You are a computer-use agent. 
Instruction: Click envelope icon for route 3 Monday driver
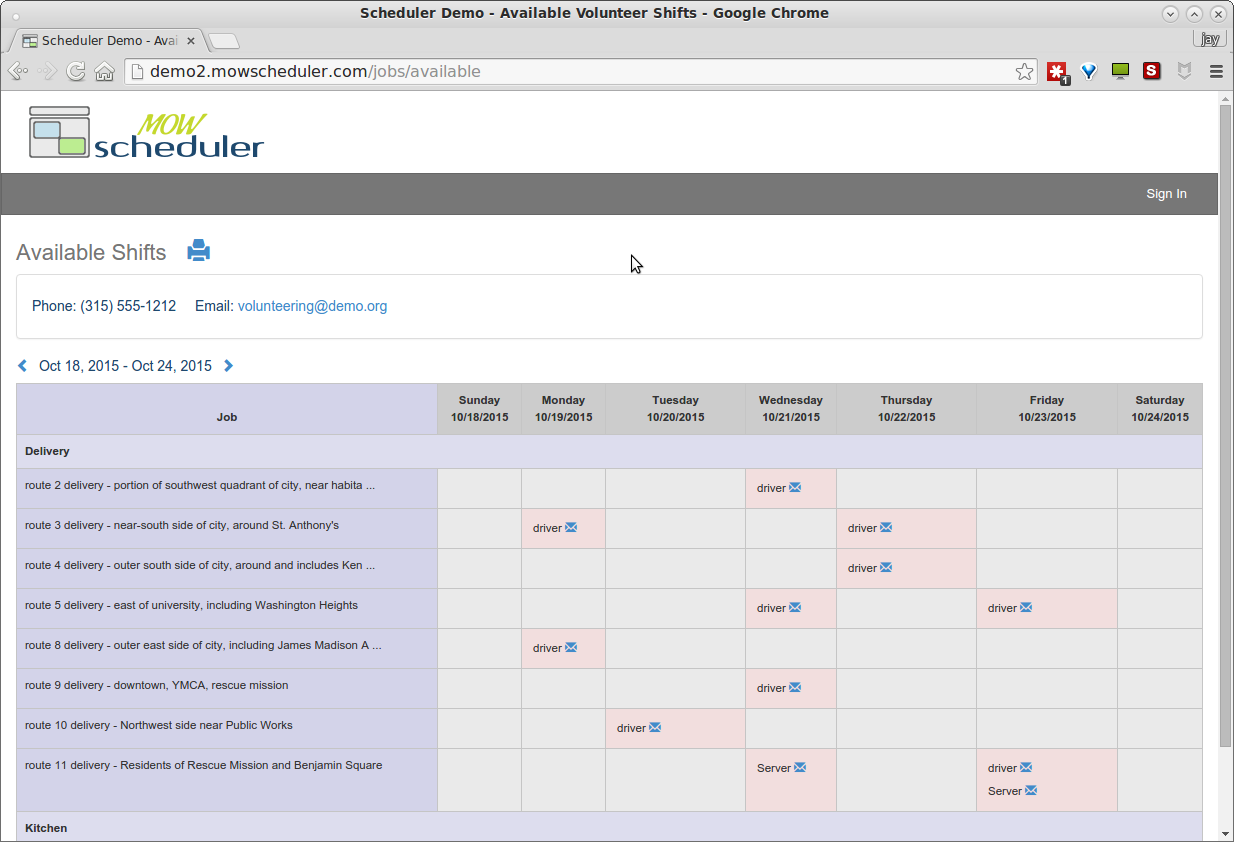(571, 528)
